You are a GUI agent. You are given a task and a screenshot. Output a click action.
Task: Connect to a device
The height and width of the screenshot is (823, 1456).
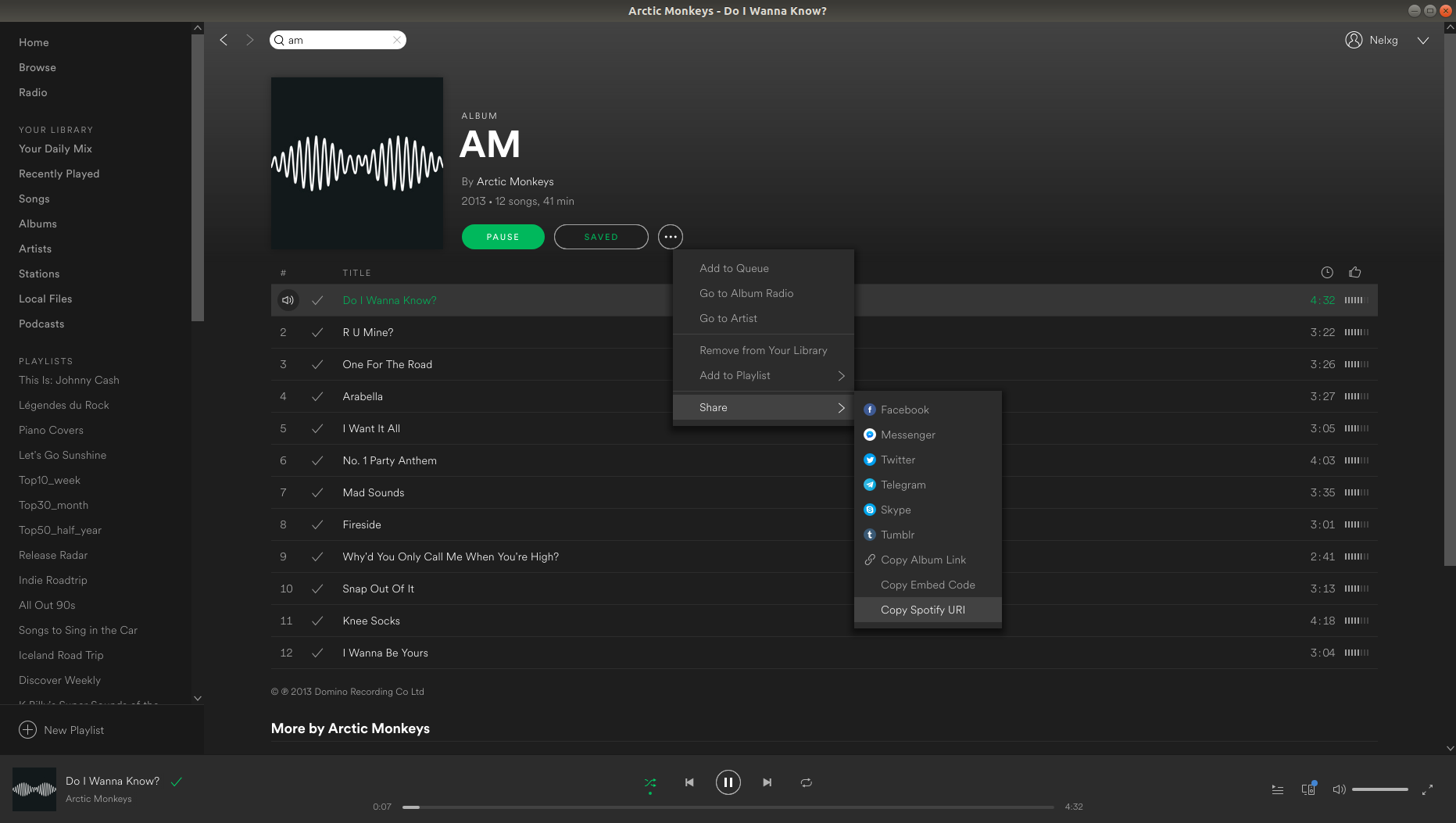1308,789
